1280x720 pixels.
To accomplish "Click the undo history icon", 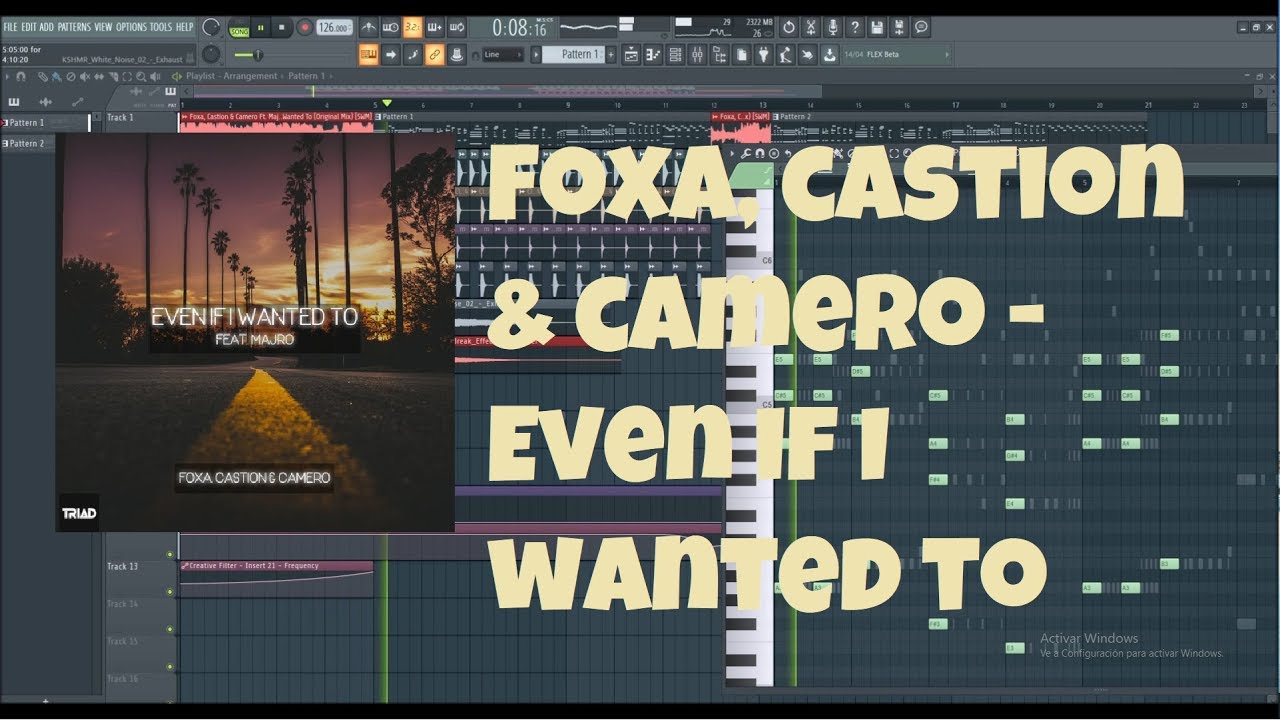I will coord(789,28).
